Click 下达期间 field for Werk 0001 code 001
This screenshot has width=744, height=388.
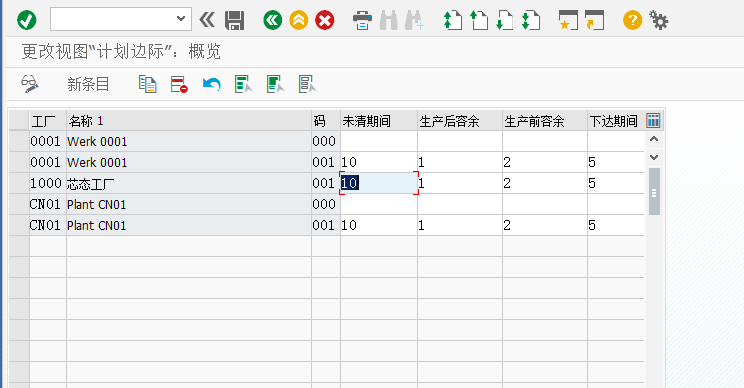(x=615, y=162)
